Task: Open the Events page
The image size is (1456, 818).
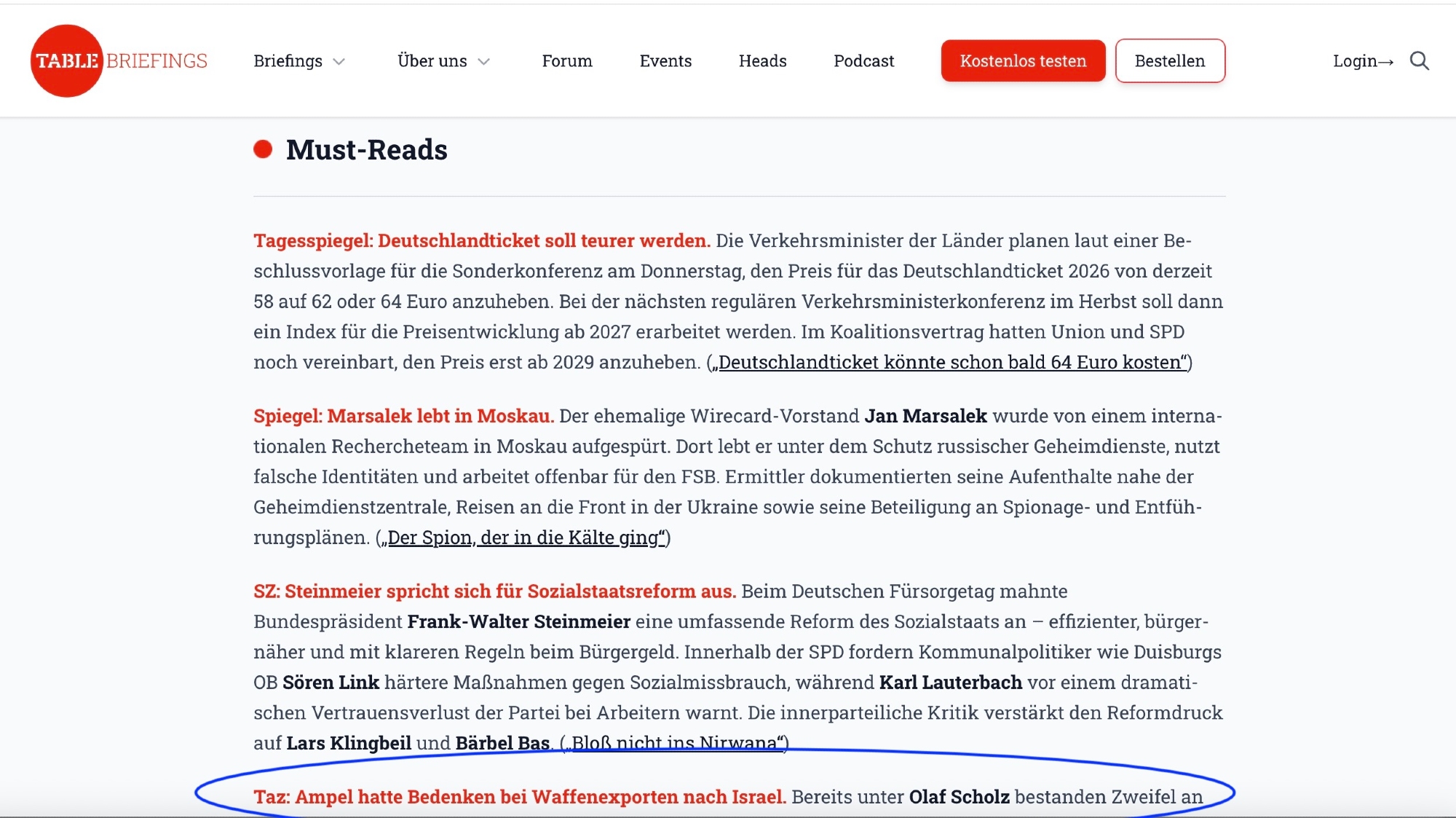Action: click(665, 61)
